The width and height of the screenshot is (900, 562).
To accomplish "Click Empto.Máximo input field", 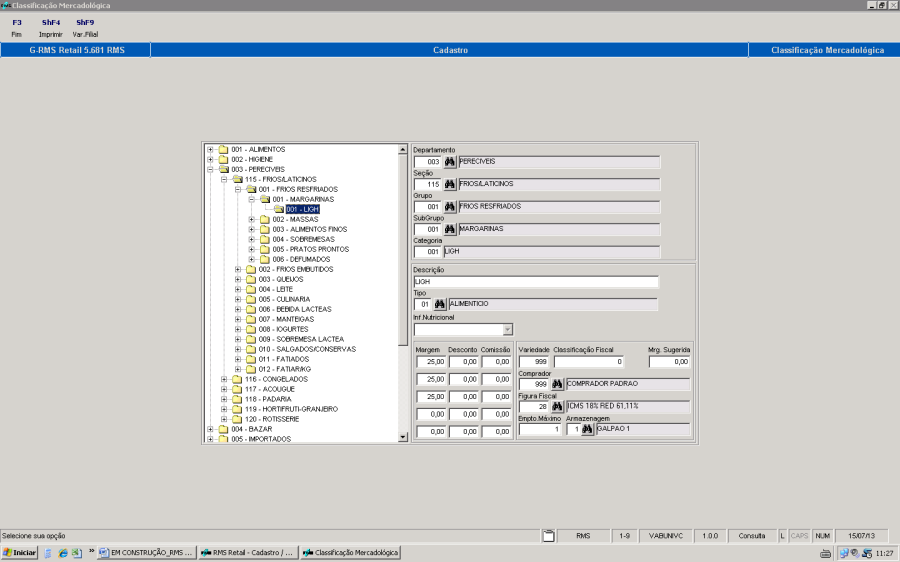I will (x=540, y=429).
